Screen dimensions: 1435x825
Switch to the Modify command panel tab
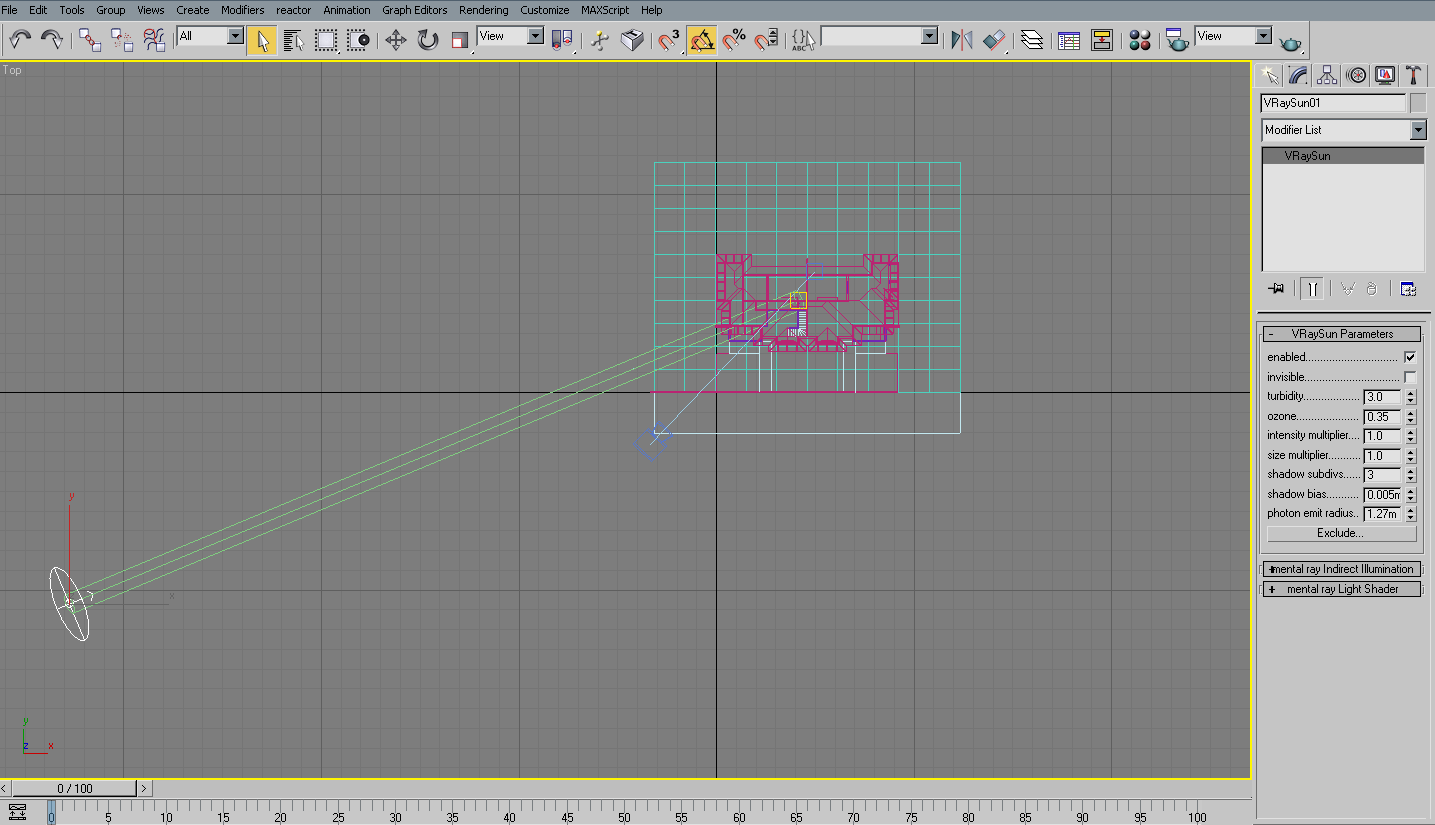pos(1298,75)
